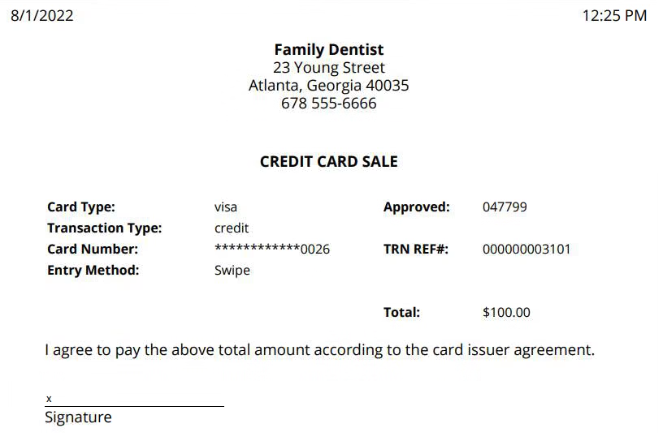Click the card issuer agreement sentence
The width and height of the screenshot is (659, 447).
click(320, 350)
